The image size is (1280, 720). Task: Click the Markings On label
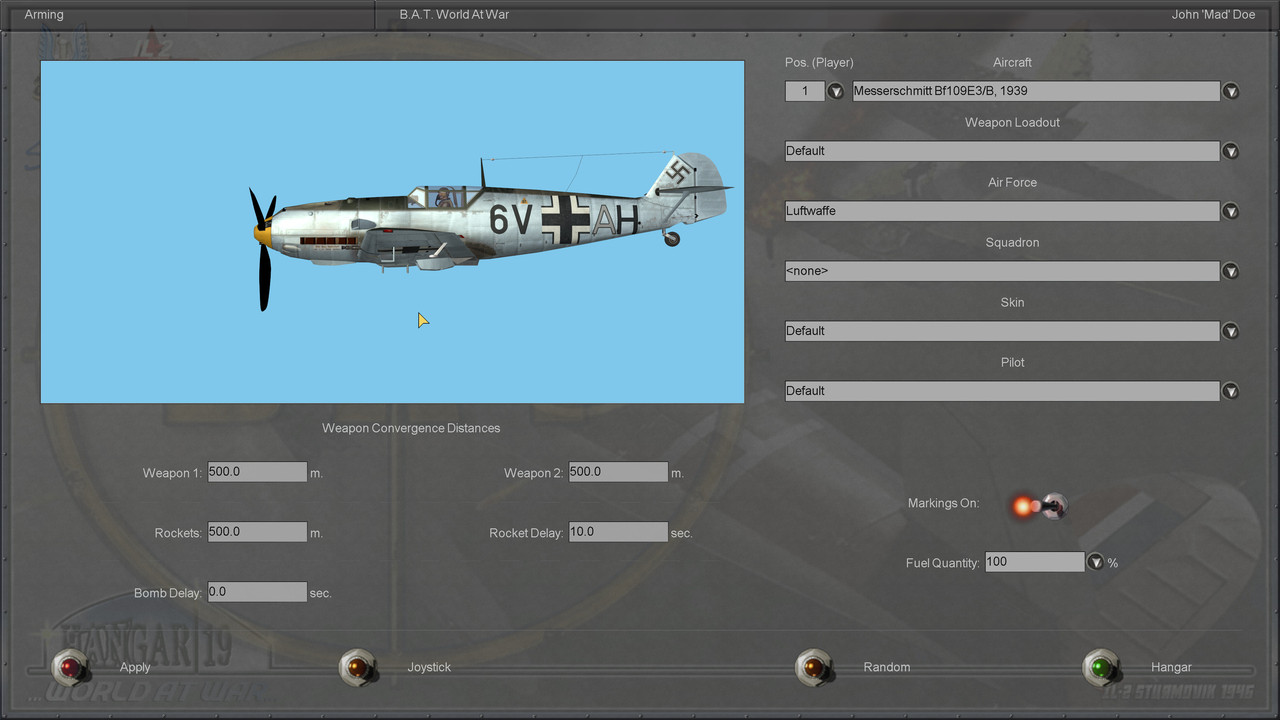coord(943,503)
